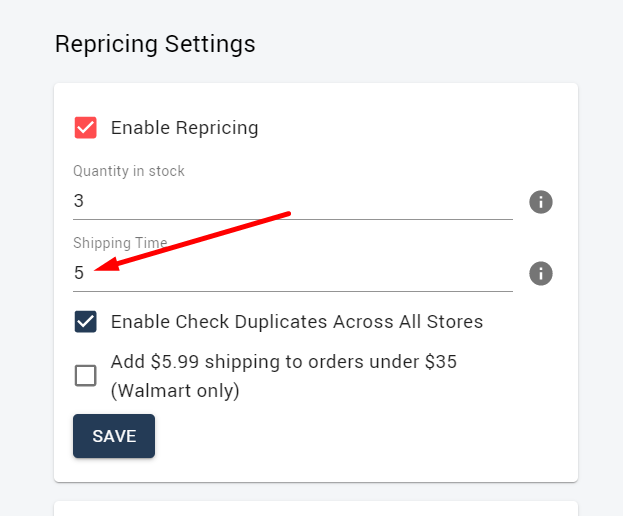Click the underline of the Shipping Time field

293,291
